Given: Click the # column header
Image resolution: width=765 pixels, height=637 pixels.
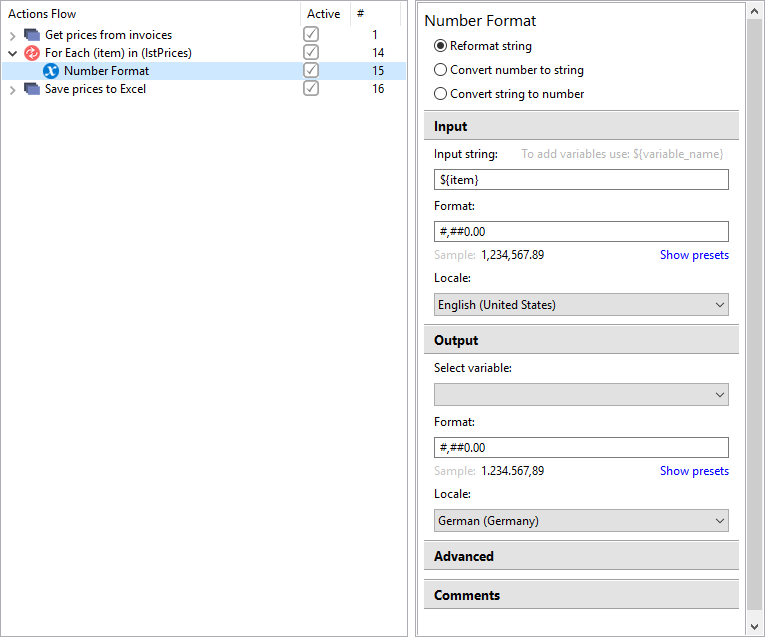Looking at the screenshot, I should (376, 14).
